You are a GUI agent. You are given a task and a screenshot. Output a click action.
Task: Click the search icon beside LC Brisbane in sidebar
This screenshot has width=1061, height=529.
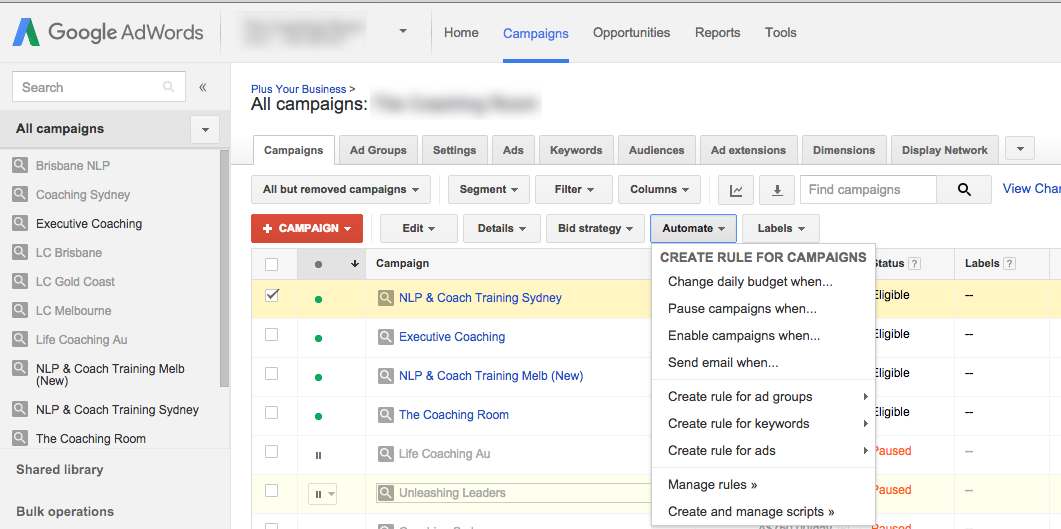20,252
